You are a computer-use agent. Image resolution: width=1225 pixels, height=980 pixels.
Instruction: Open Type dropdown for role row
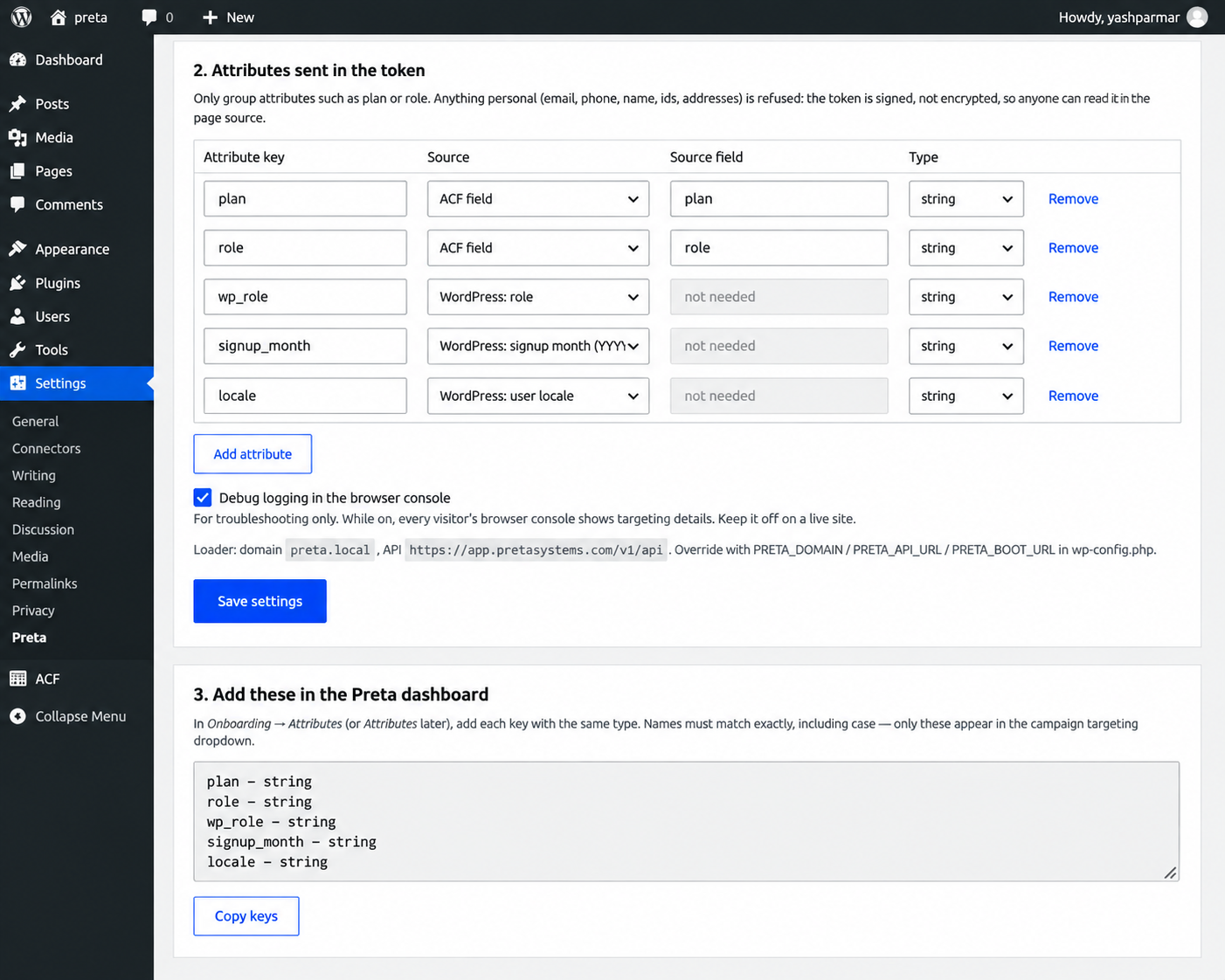[x=966, y=248]
